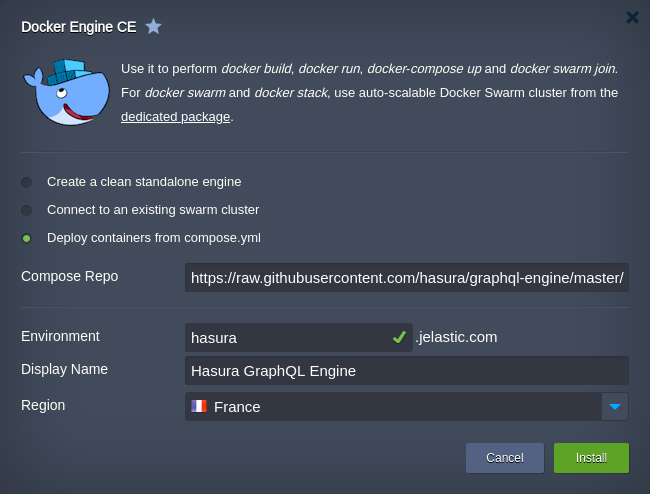Focus the Compose Repo URL field
The image size is (650, 494).
click(407, 278)
